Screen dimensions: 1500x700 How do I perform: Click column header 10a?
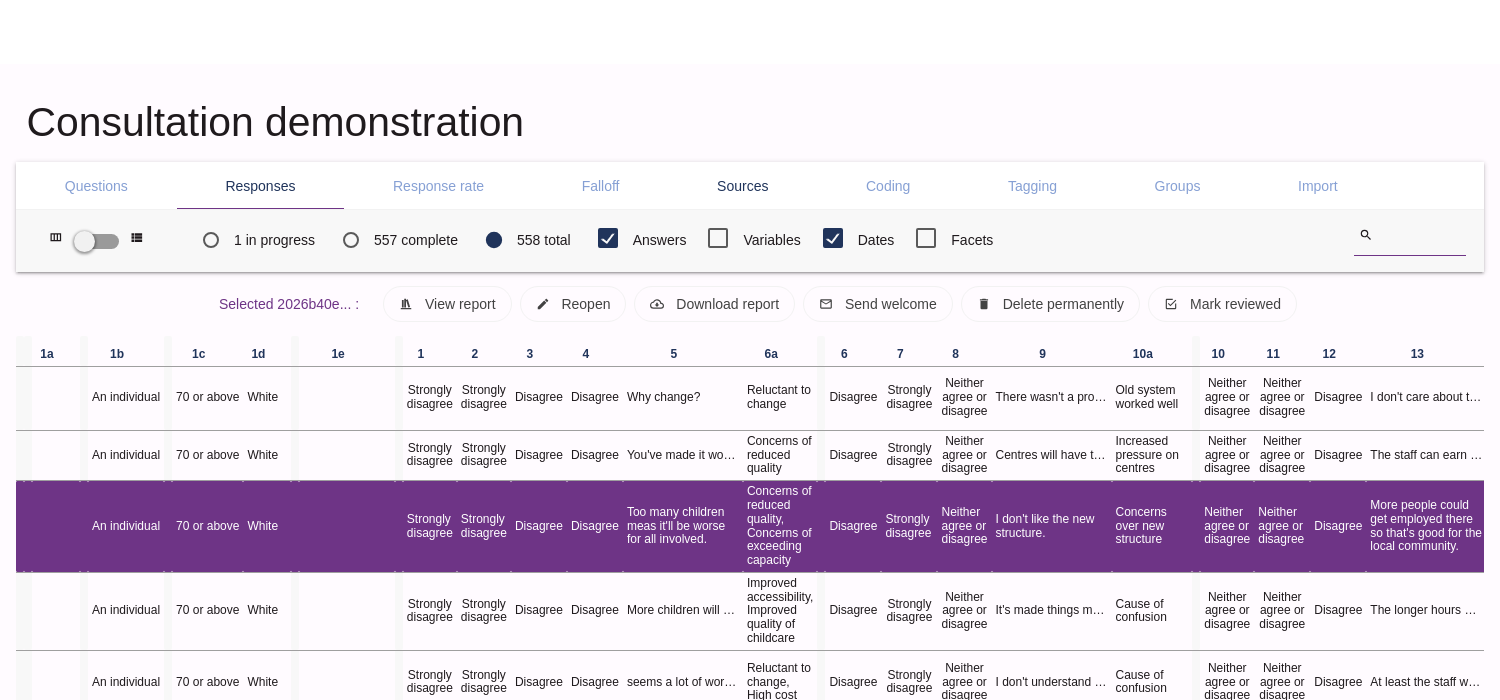pos(1143,354)
